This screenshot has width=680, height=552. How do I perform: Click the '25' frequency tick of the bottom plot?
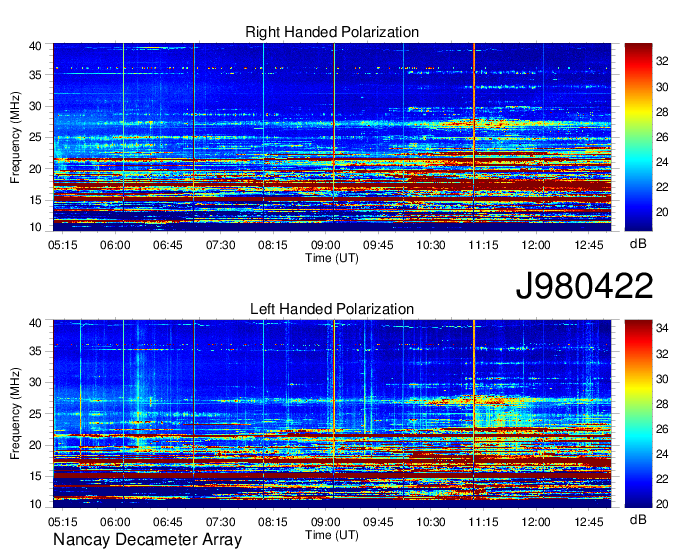coord(35,414)
